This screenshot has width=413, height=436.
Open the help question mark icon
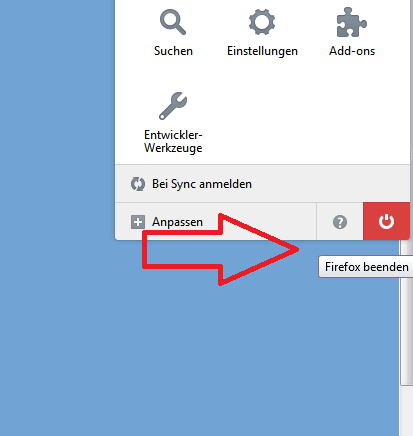pyautogui.click(x=340, y=222)
